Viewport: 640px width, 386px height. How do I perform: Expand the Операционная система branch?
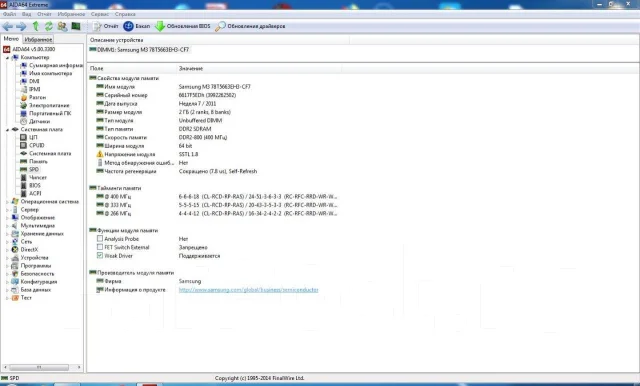coord(7,202)
